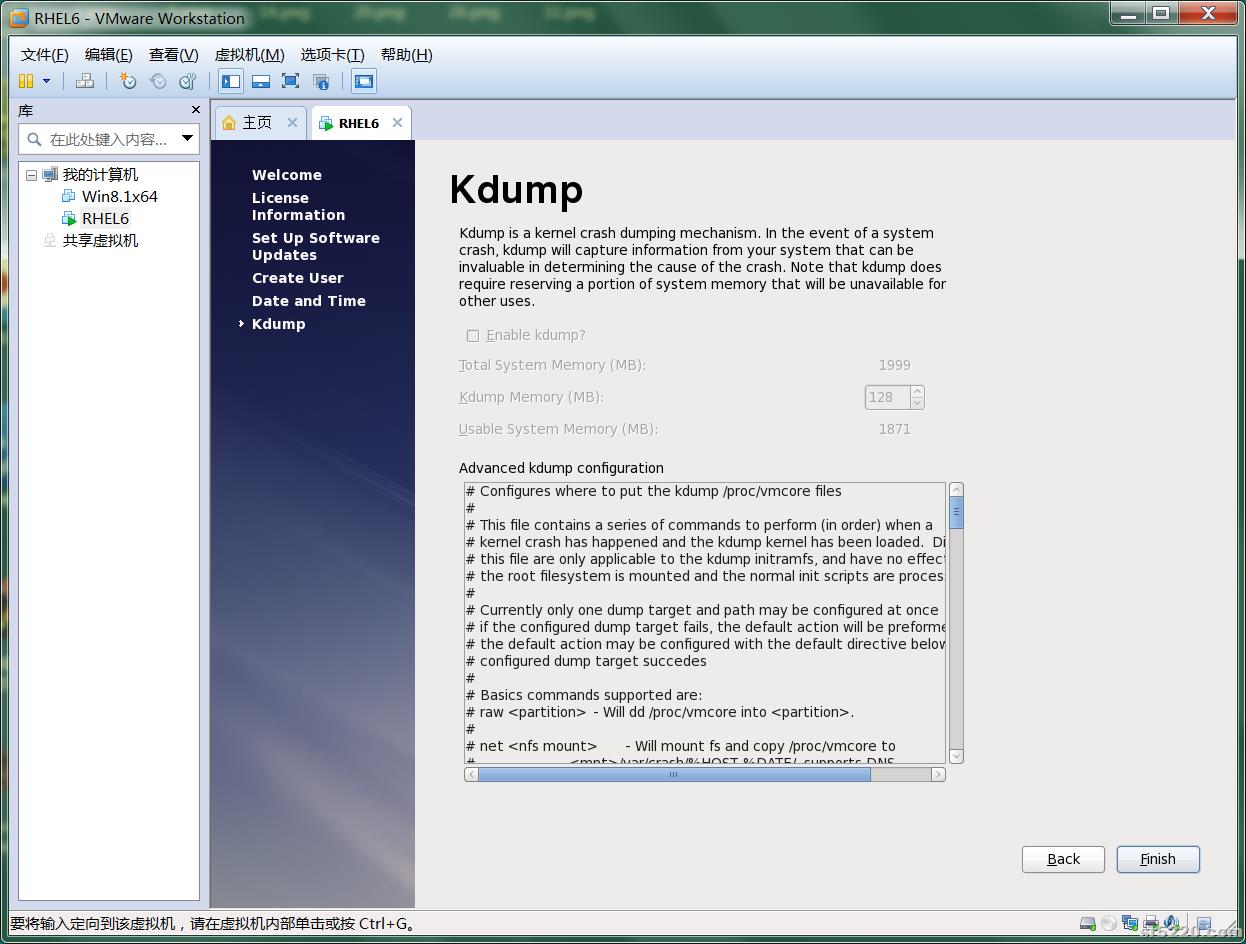Click the Unity mode toolbar icon
Screen dimensions: 1246x944
[321, 81]
